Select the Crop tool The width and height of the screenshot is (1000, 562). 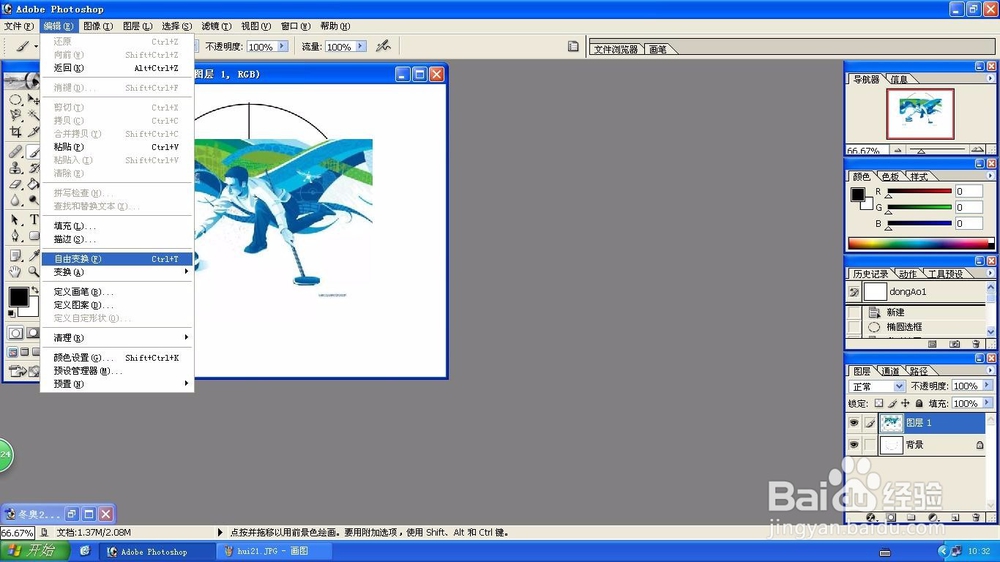[x=15, y=132]
